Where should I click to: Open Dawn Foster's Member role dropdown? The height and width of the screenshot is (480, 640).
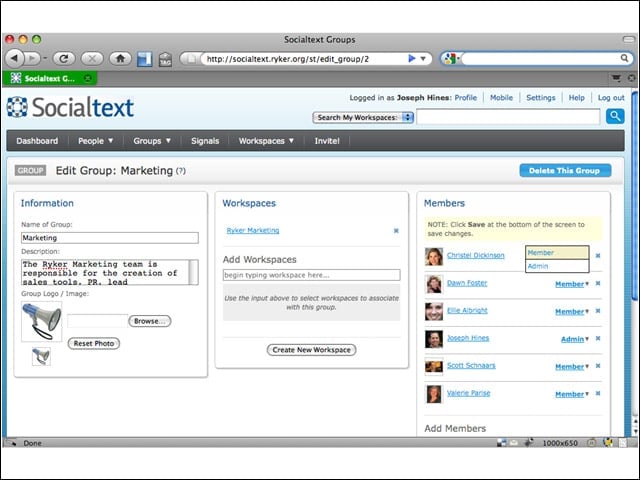pos(572,284)
